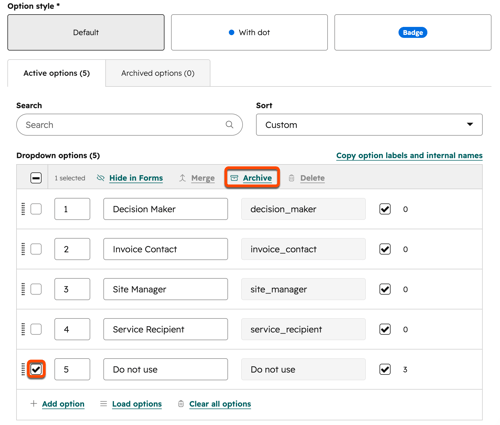Screen dimensions: 500x425
Task: Grab the drag handle for Decision Maker row
Action: tap(23, 209)
